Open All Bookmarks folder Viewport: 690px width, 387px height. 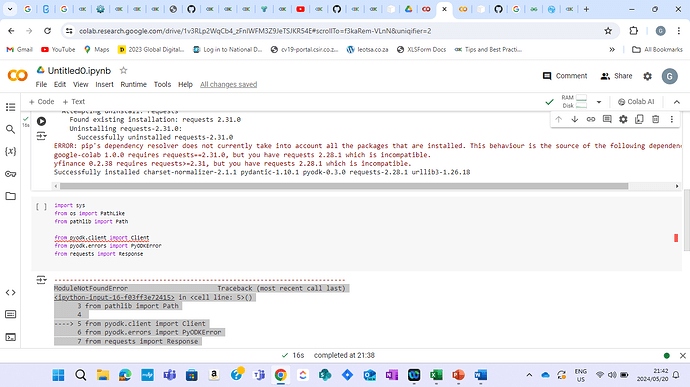click(x=657, y=50)
